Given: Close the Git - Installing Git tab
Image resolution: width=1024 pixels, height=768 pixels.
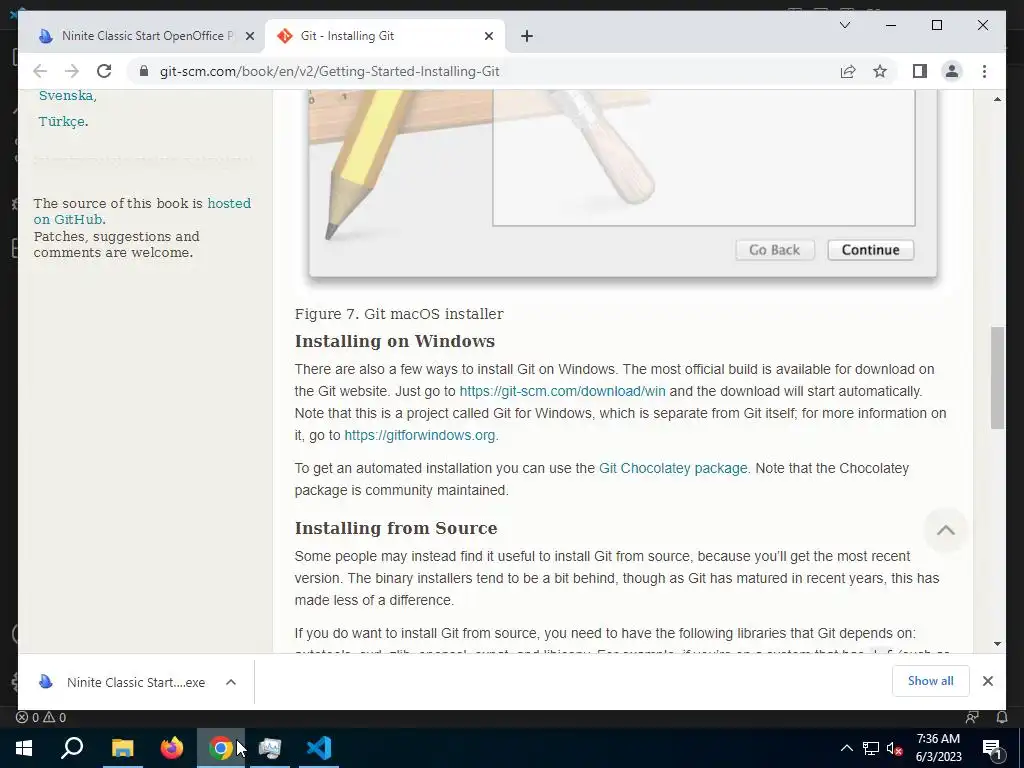Looking at the screenshot, I should point(488,37).
